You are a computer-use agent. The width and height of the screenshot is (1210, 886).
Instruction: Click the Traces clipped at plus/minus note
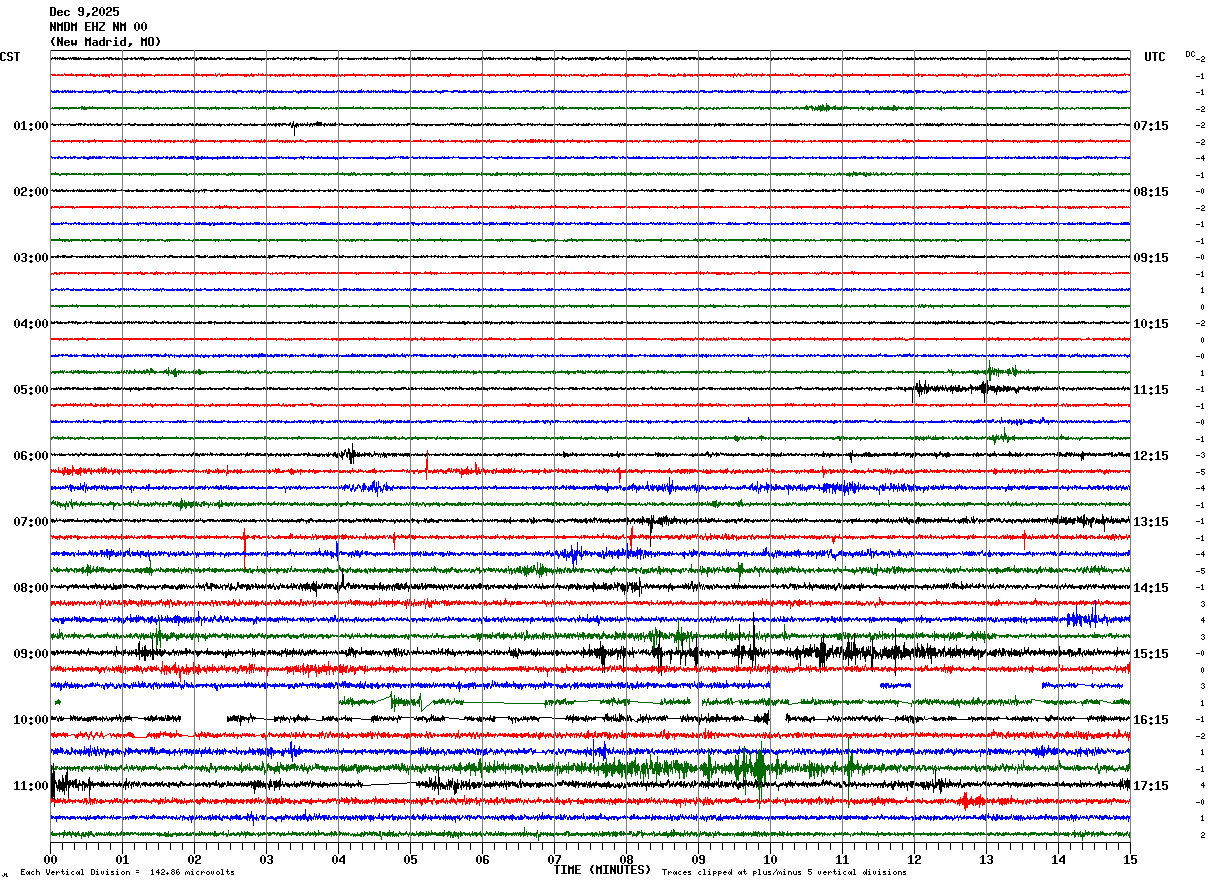coord(784,872)
